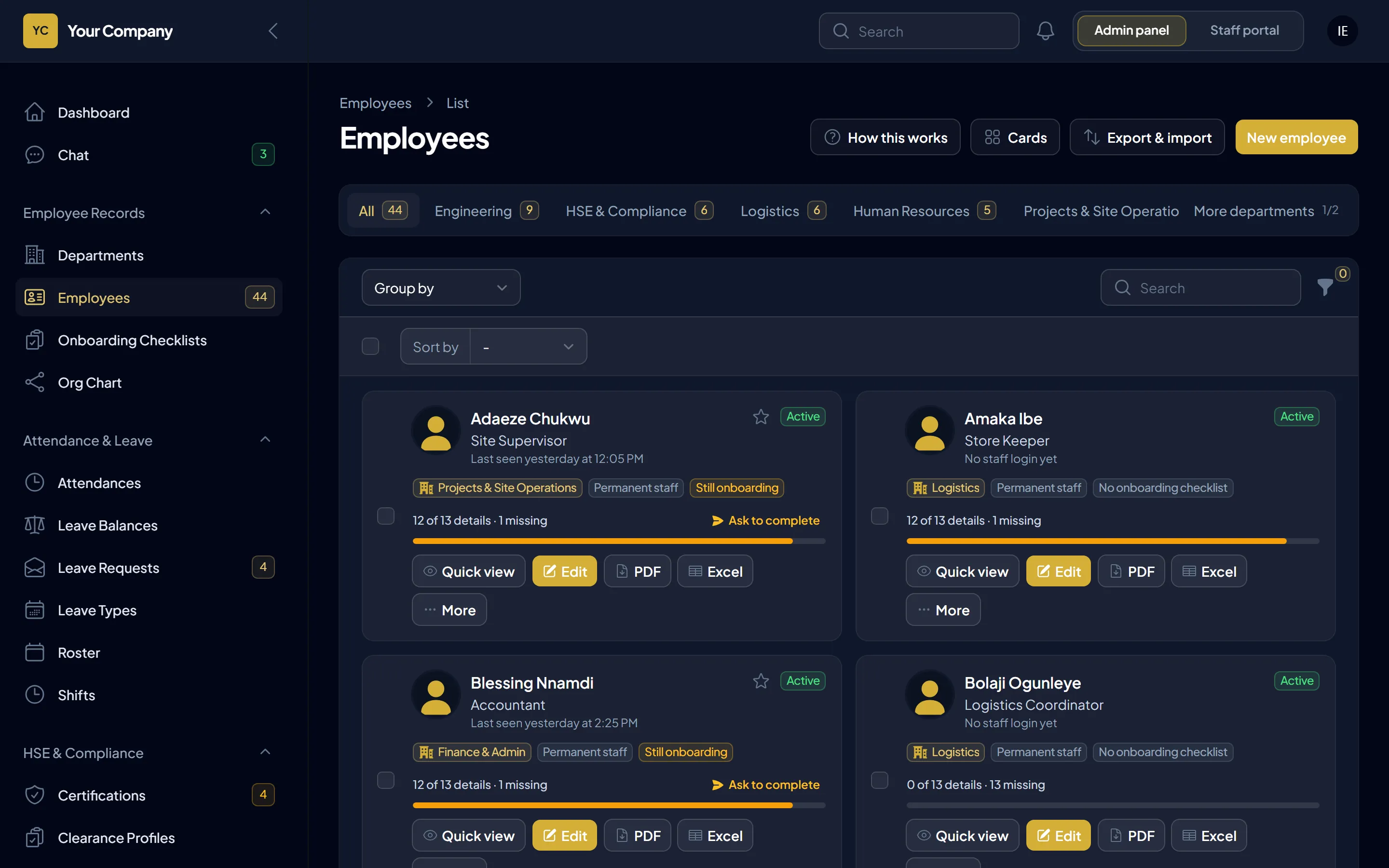The image size is (1389, 868).
Task: Click the top header Search field
Action: coord(918,31)
